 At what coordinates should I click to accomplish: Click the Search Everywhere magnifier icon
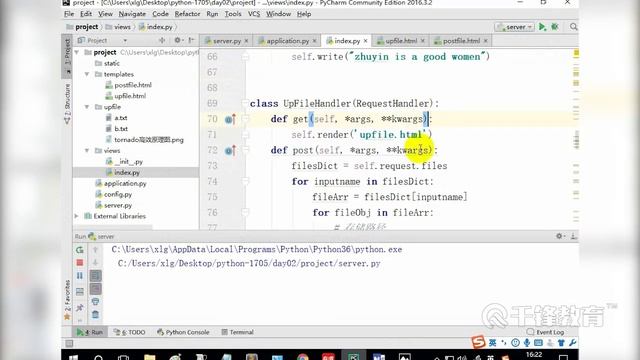tap(573, 27)
